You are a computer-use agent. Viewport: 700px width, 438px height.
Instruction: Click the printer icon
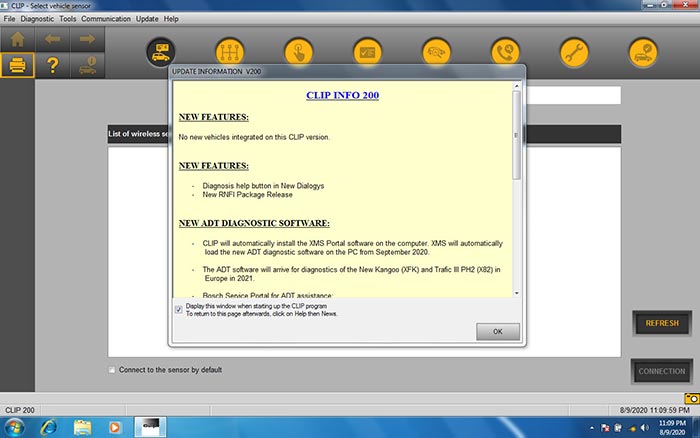pos(17,66)
